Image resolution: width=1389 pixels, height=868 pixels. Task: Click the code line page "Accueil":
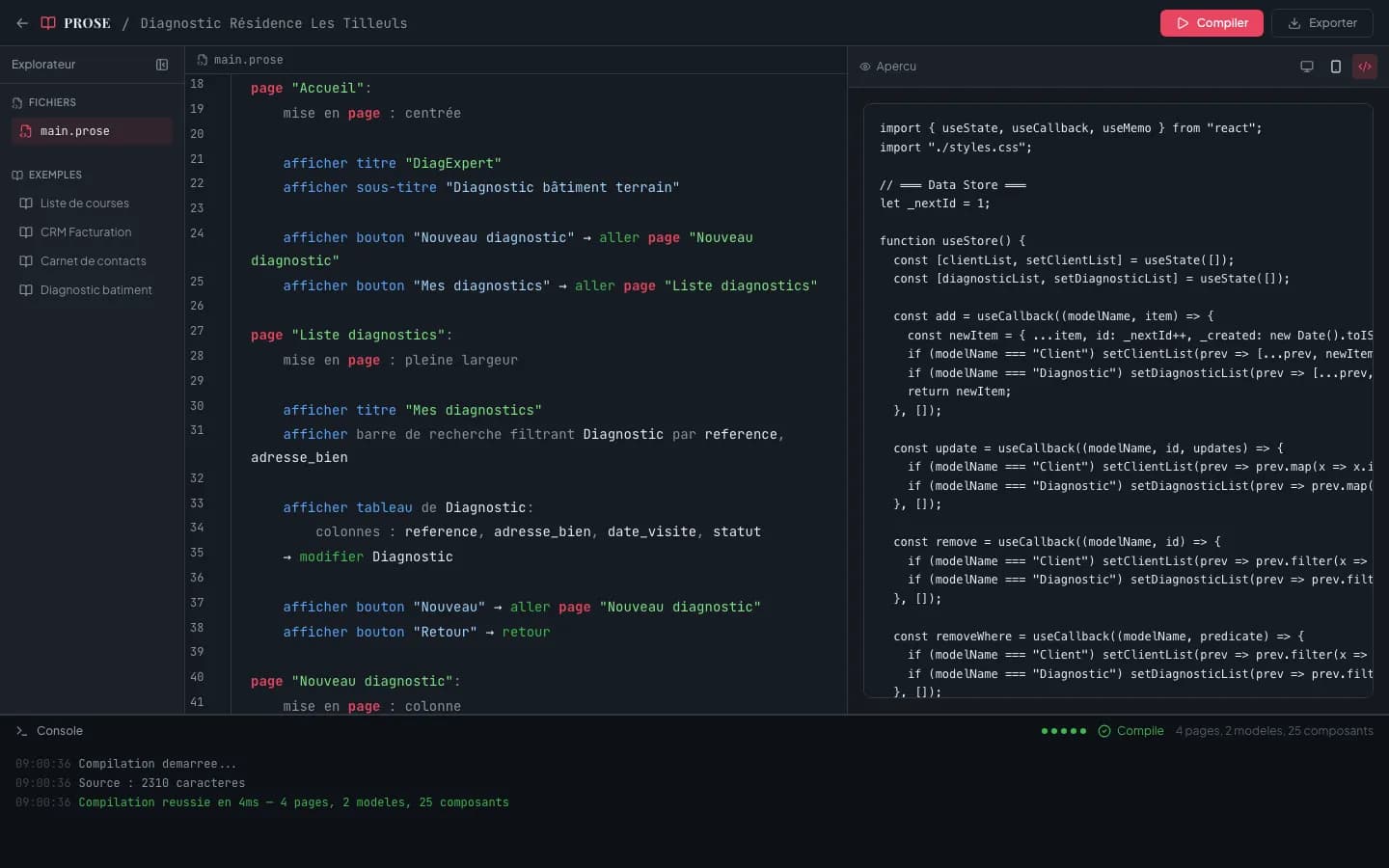tap(311, 89)
